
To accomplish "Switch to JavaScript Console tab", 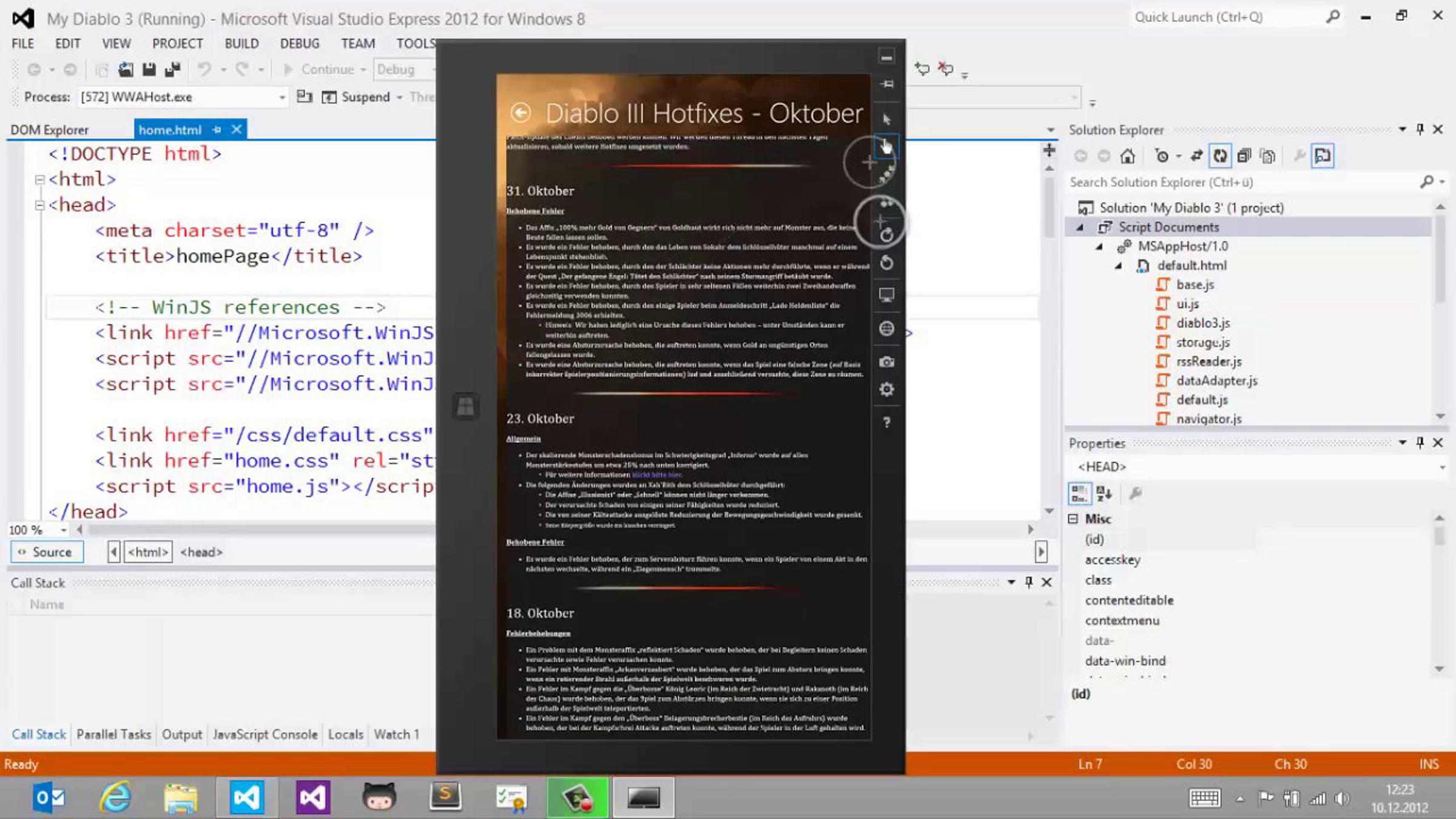I will click(265, 734).
